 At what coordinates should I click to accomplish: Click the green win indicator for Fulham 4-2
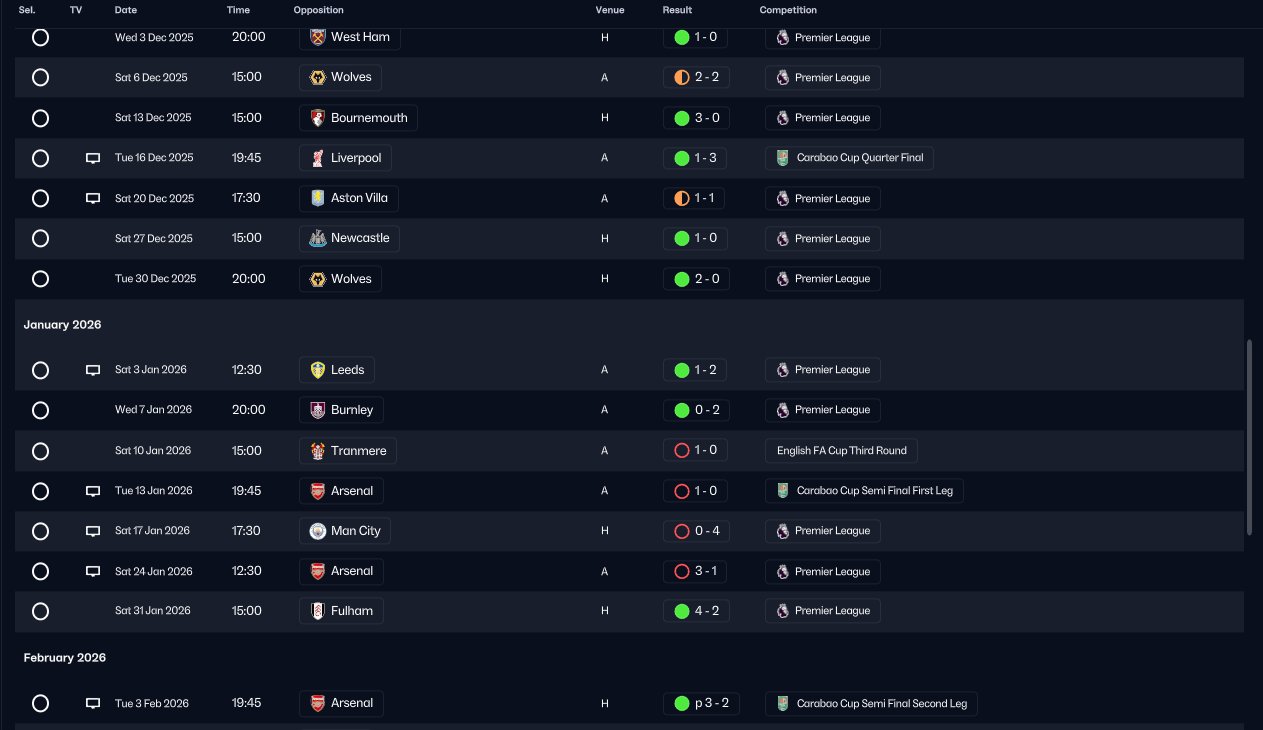[682, 611]
